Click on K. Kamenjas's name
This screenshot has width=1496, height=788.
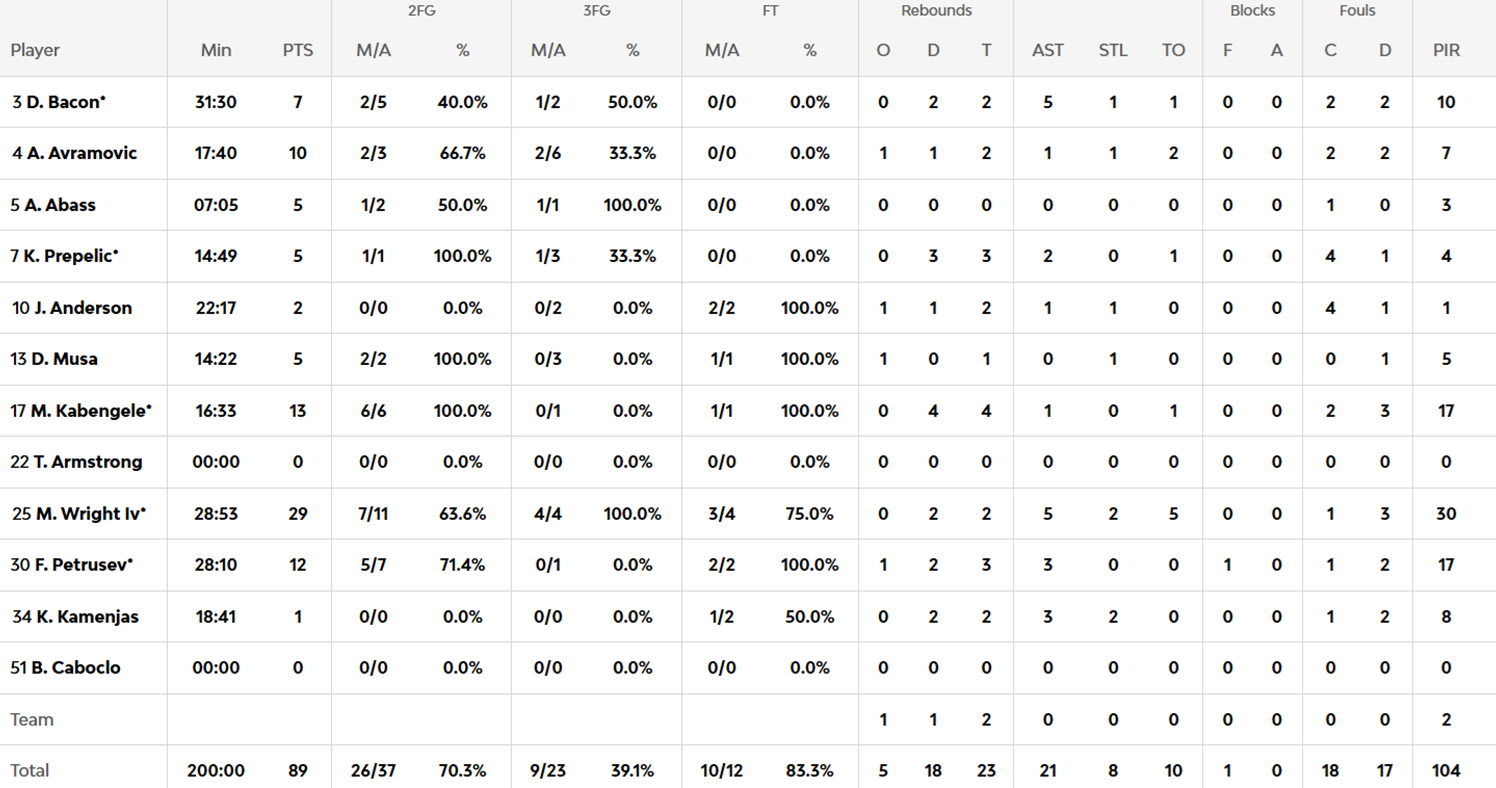pyautogui.click(x=87, y=617)
